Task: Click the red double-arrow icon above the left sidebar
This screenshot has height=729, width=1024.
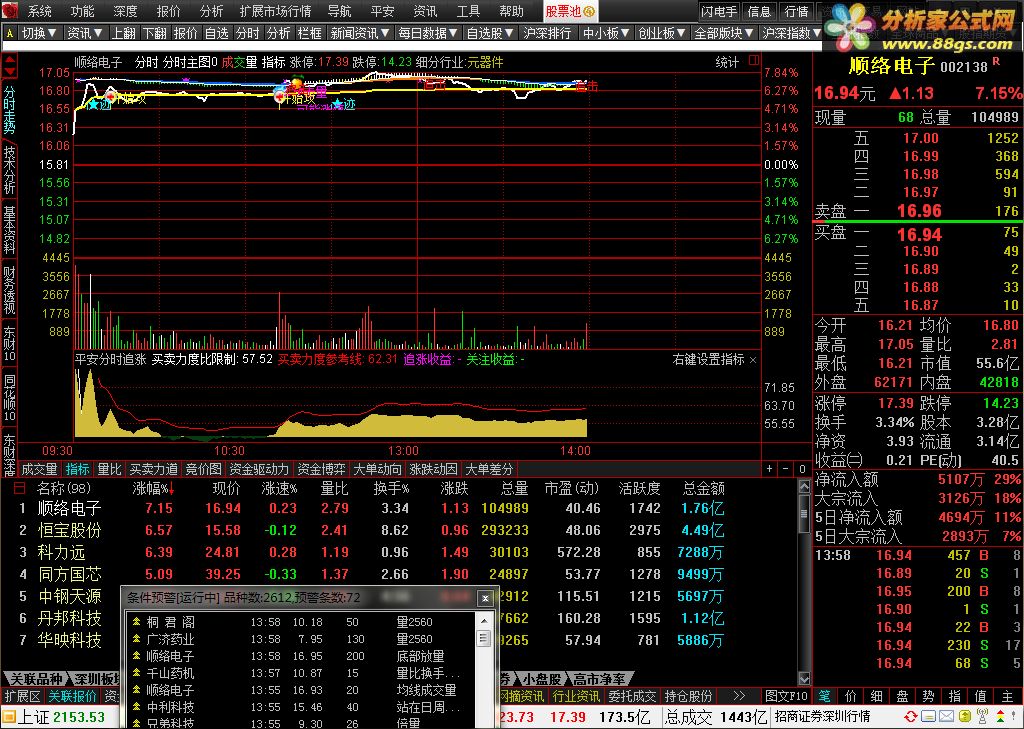Action: pyautogui.click(x=10, y=66)
